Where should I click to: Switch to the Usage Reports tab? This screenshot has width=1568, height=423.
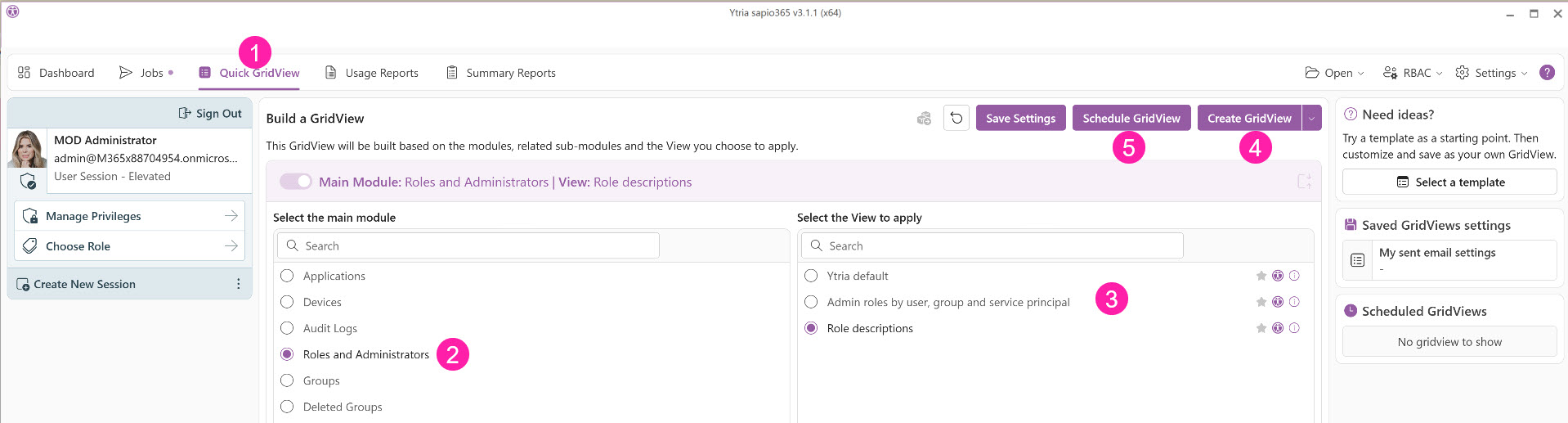(x=372, y=73)
